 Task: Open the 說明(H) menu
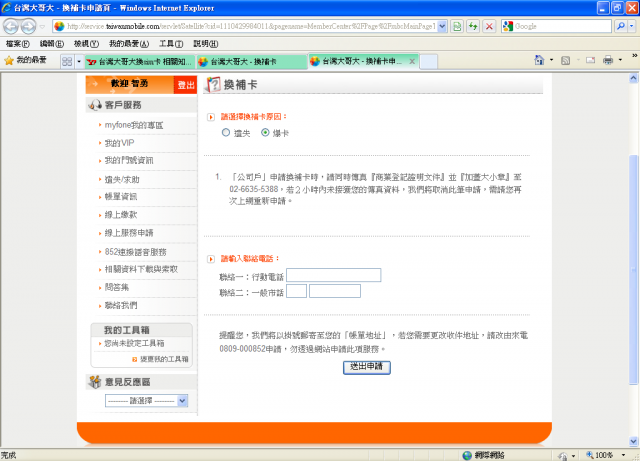click(206, 44)
